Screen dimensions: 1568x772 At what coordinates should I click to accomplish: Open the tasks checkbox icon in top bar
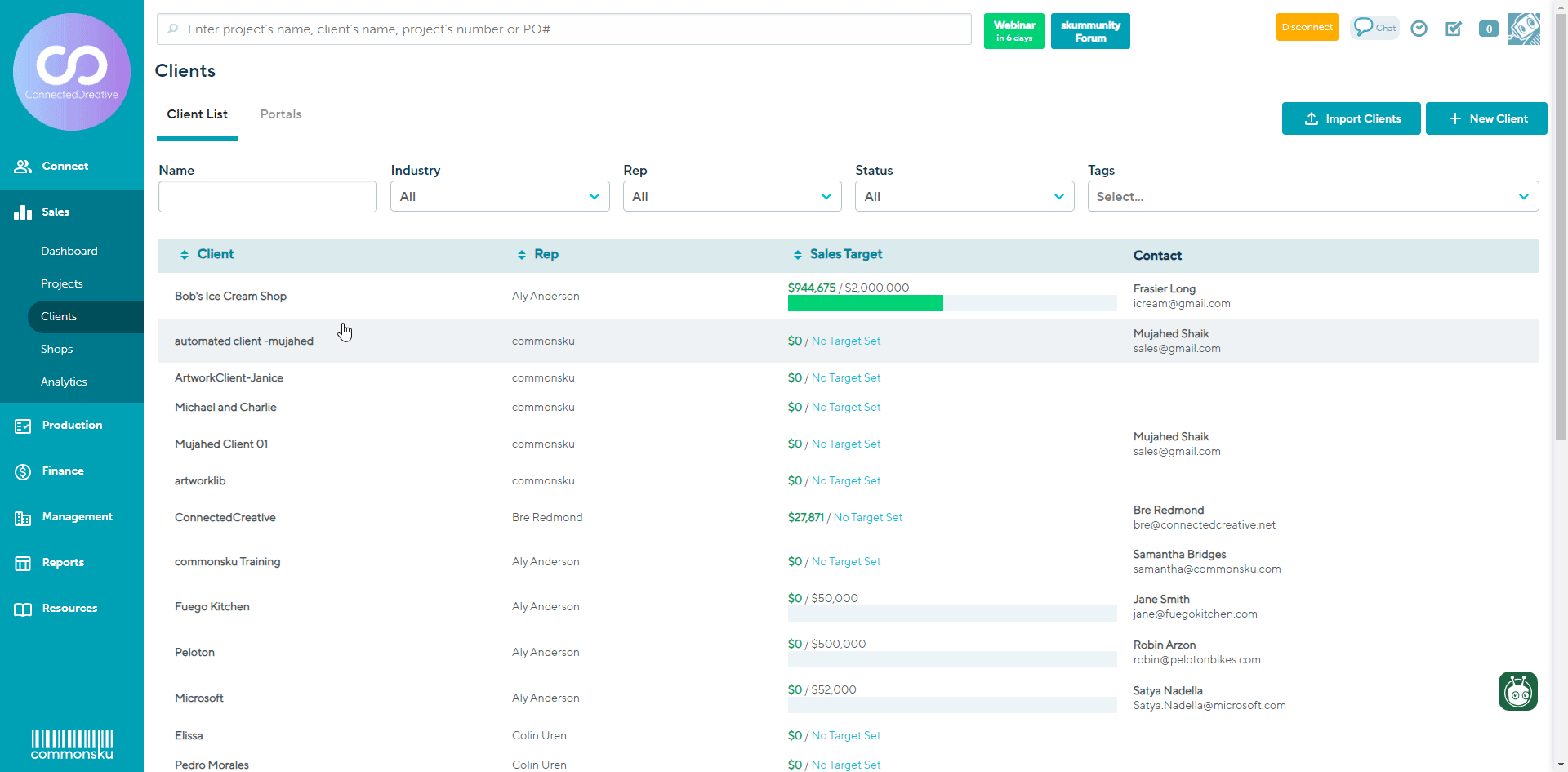click(1454, 28)
